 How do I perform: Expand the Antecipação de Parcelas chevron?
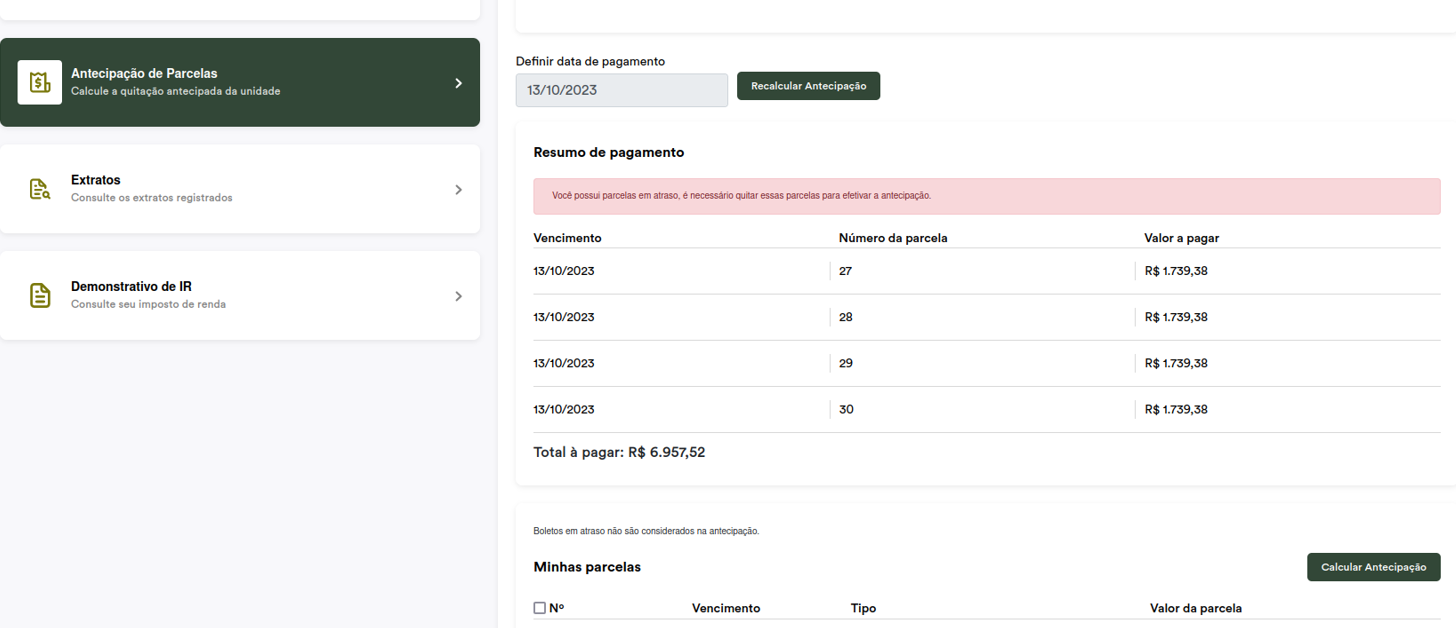pos(459,83)
